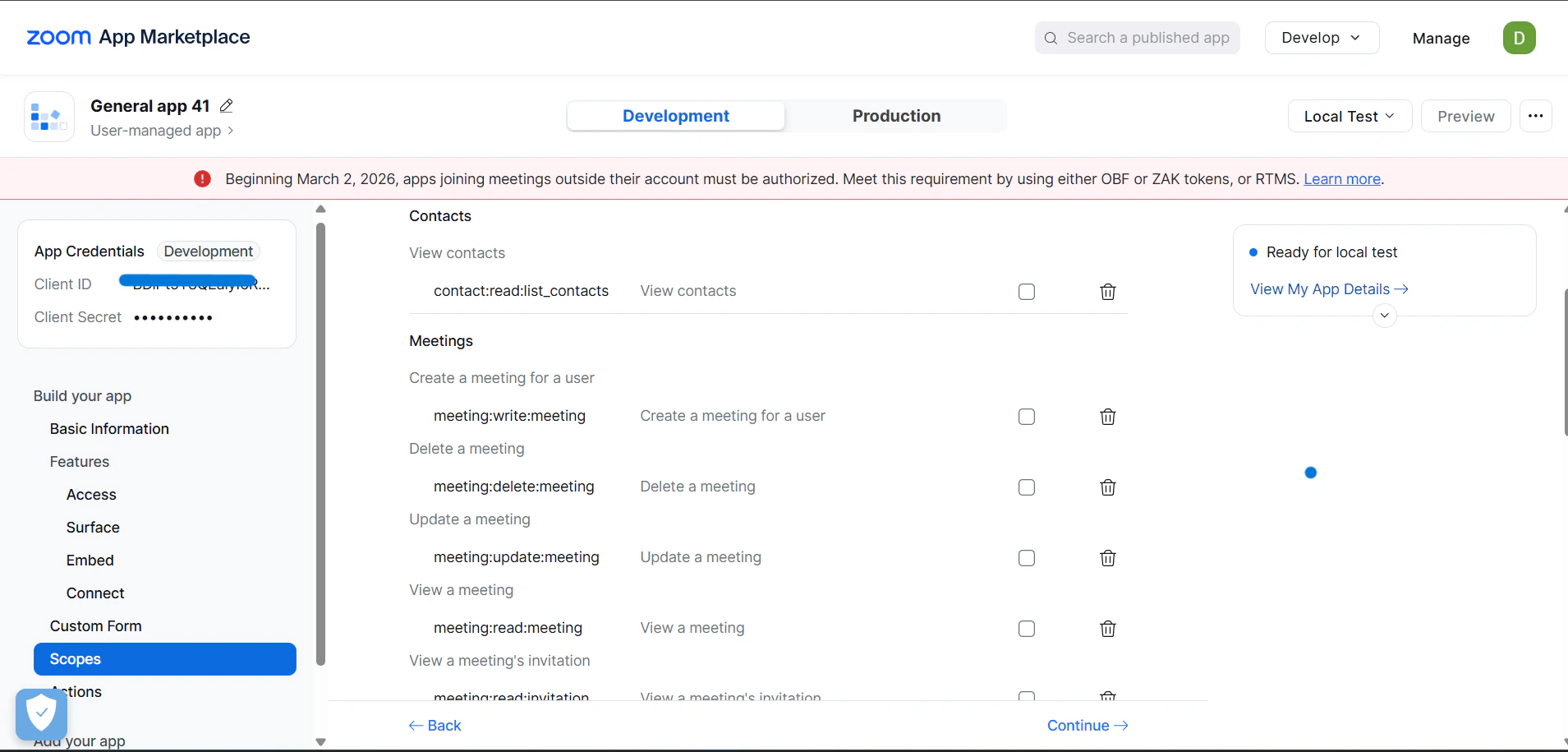Tick the contact:read:list_contacts checkbox
1568x752 pixels.
click(1026, 292)
